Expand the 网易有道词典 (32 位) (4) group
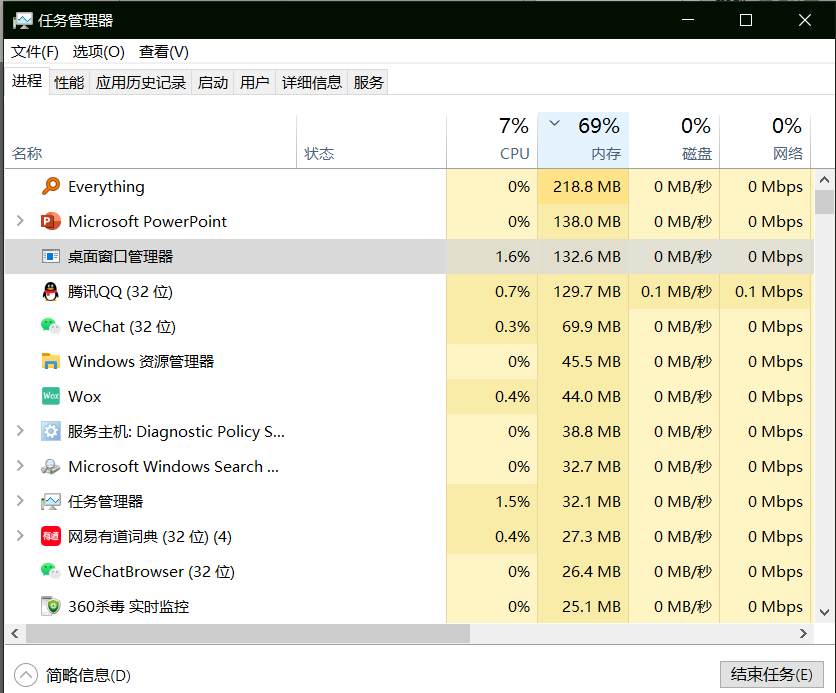Viewport: 836px width, 693px height. pos(20,536)
